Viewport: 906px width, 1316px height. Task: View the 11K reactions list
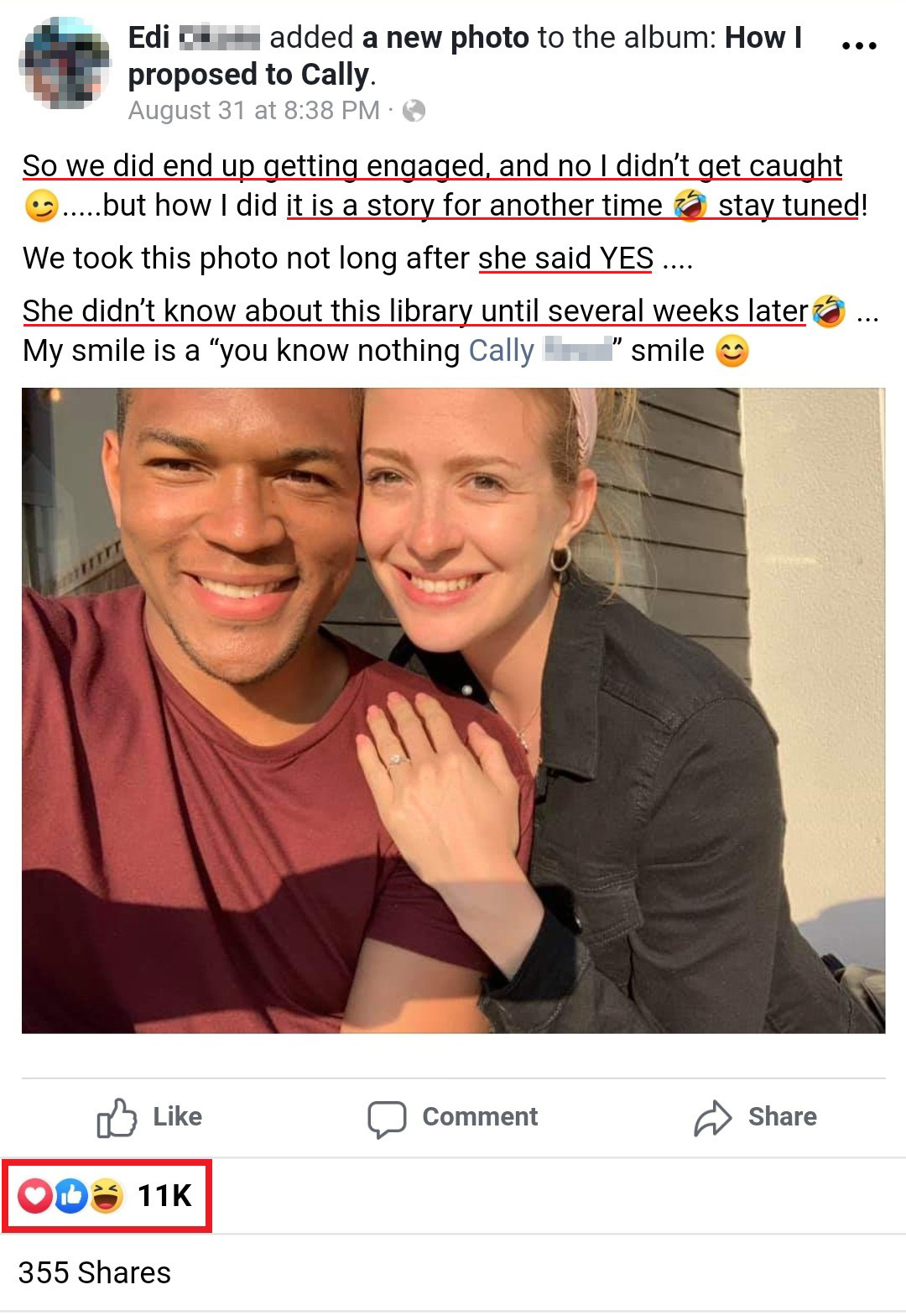point(164,1195)
